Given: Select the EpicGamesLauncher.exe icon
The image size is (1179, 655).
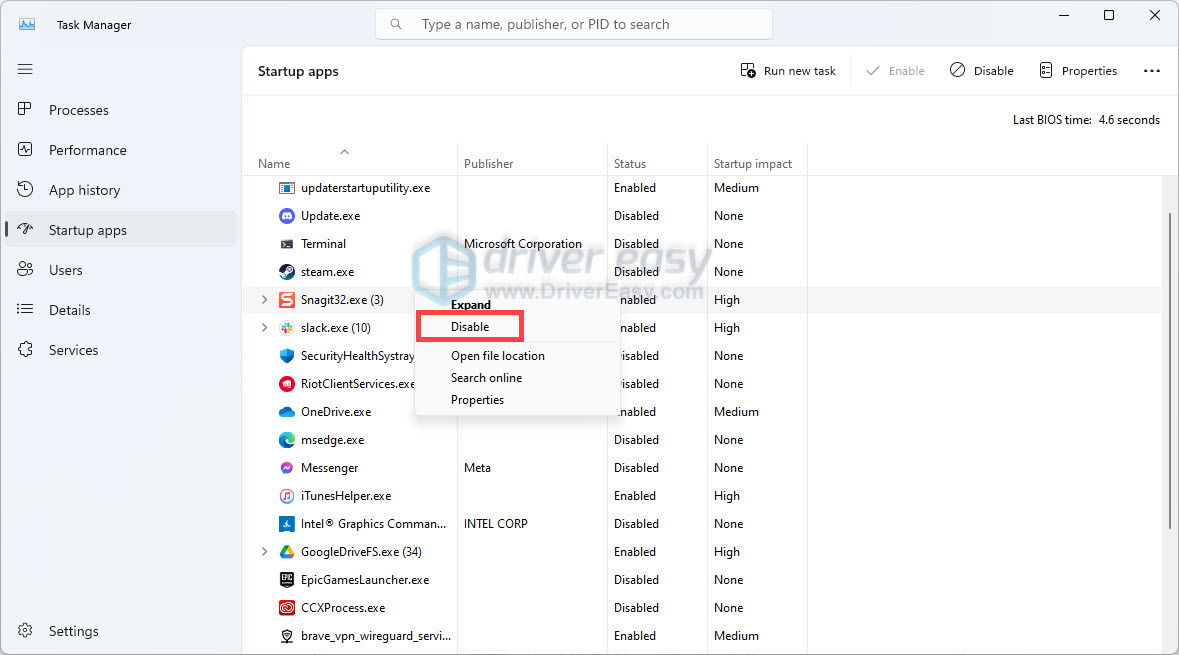Looking at the screenshot, I should (x=287, y=580).
